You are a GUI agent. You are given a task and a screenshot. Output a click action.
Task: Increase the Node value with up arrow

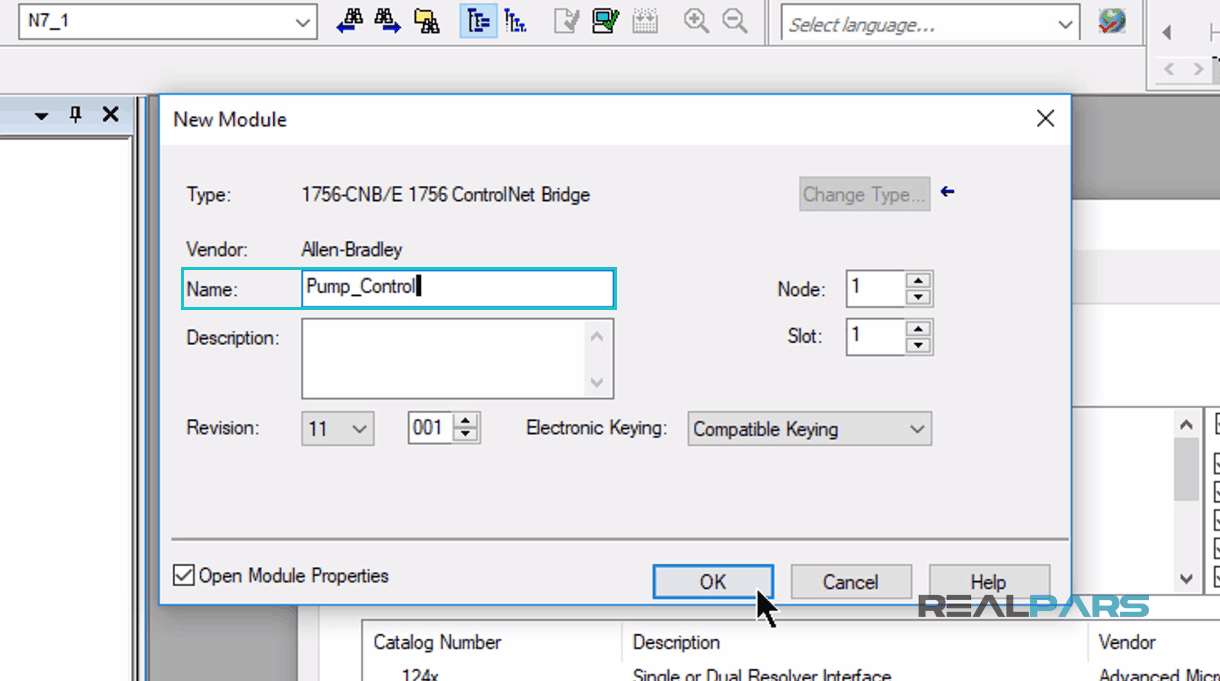[918, 281]
